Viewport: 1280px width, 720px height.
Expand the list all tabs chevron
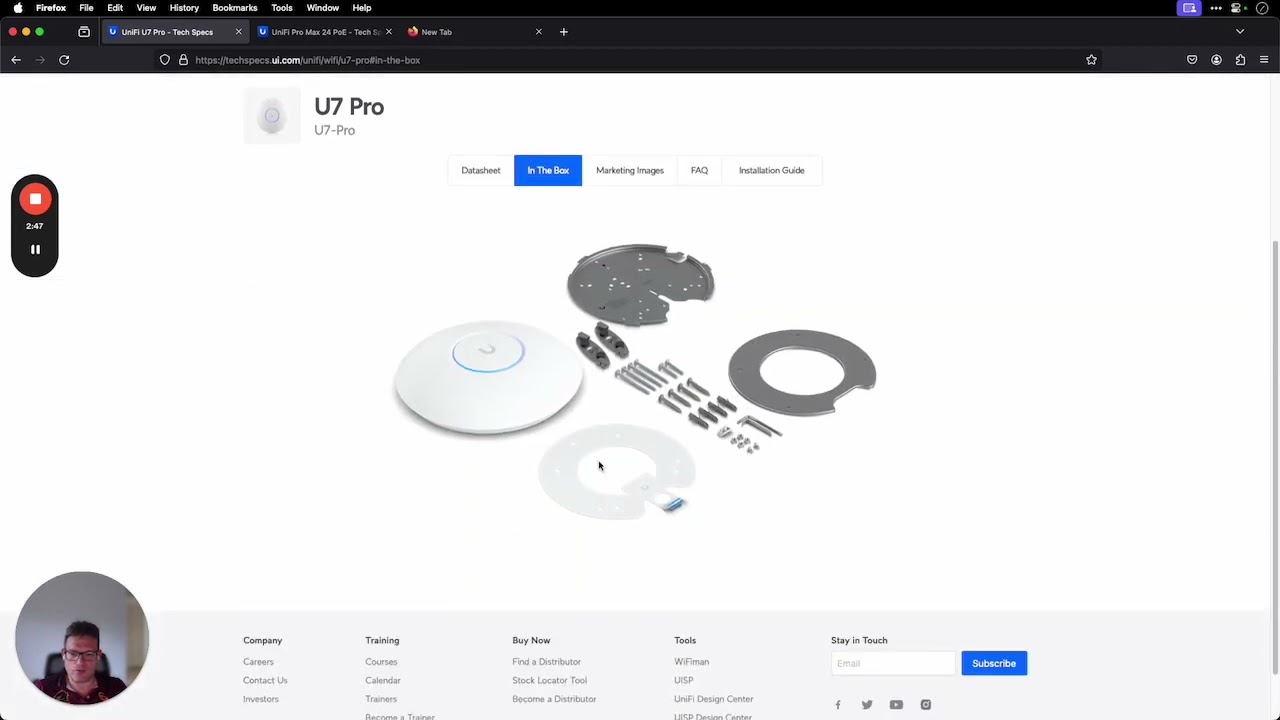pos(1240,32)
